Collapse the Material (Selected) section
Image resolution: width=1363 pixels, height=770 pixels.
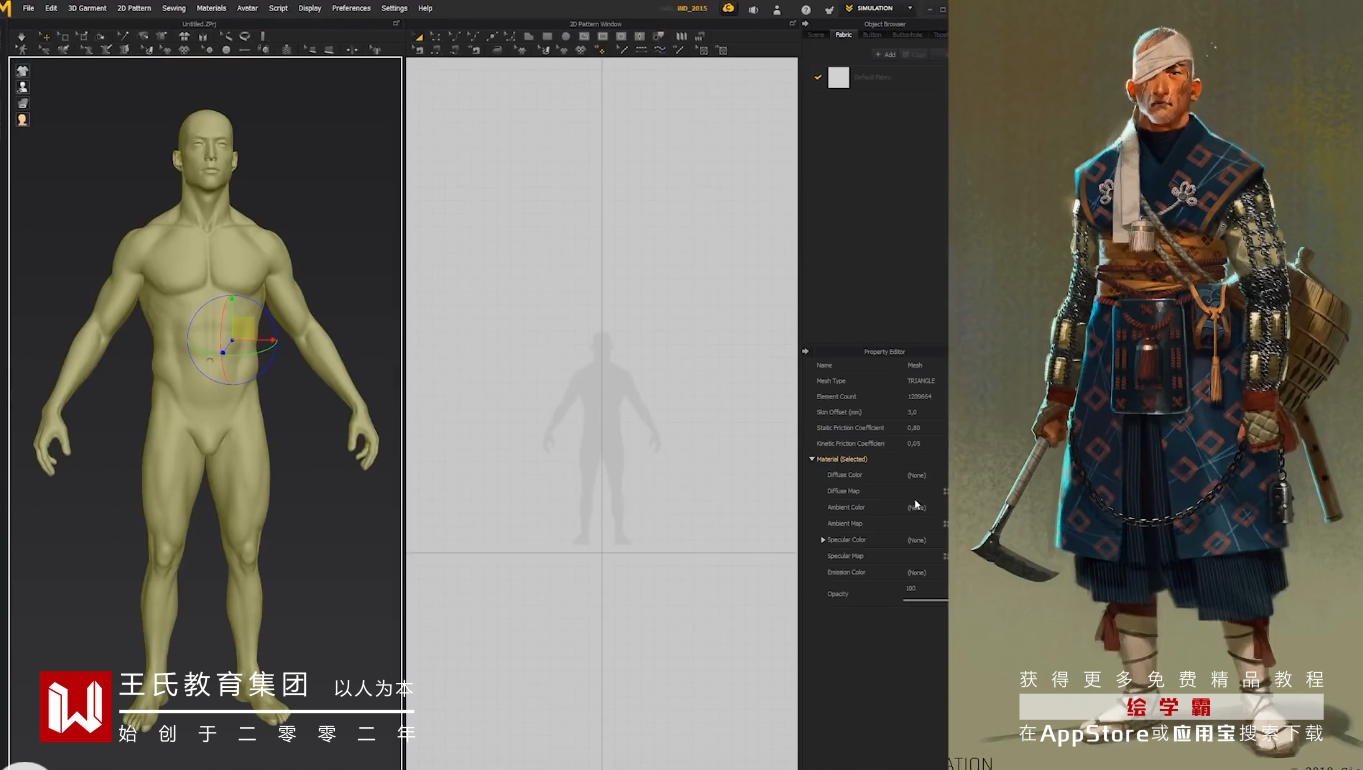[x=812, y=459]
